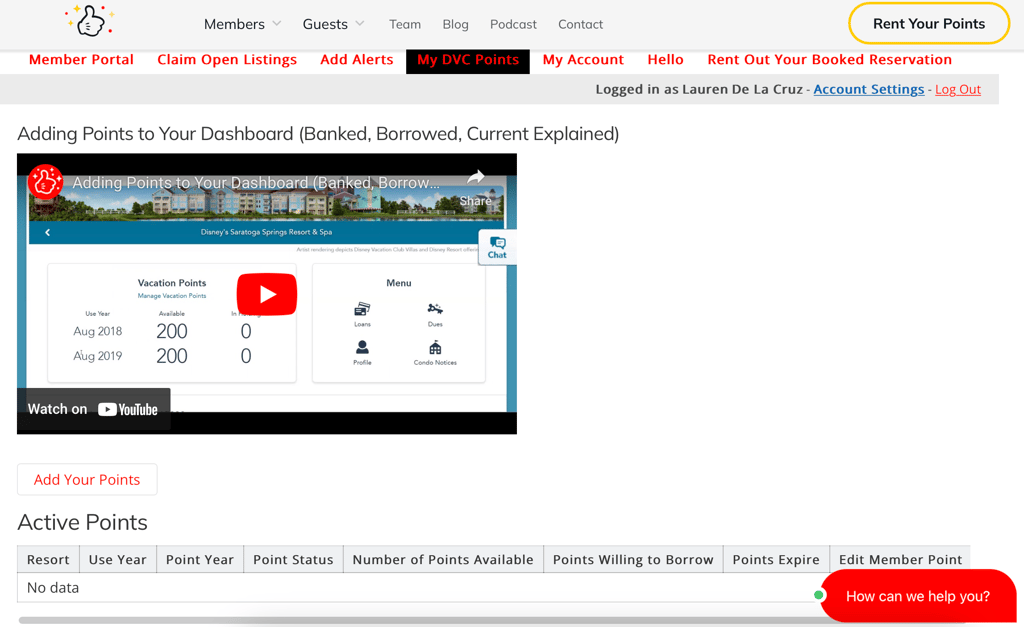Screen dimensions: 1024x627
Task: Open the Hello tab
Action: pos(665,59)
